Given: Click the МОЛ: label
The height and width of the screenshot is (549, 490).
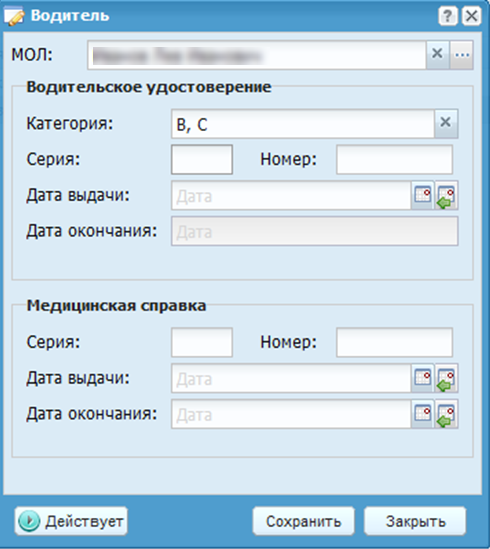Looking at the screenshot, I should click(32, 55).
